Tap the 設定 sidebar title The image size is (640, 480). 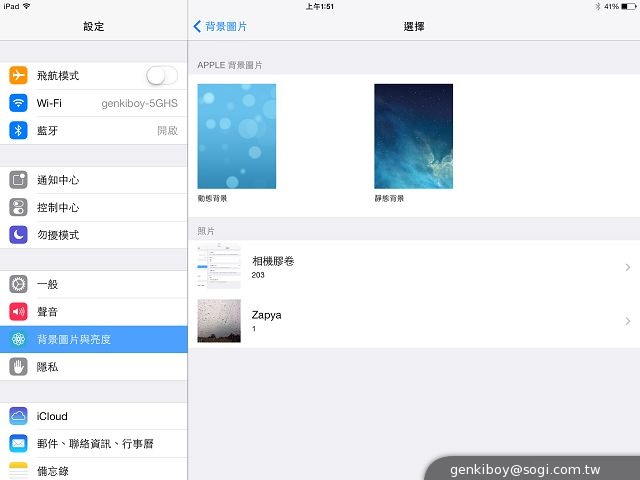click(x=93, y=27)
